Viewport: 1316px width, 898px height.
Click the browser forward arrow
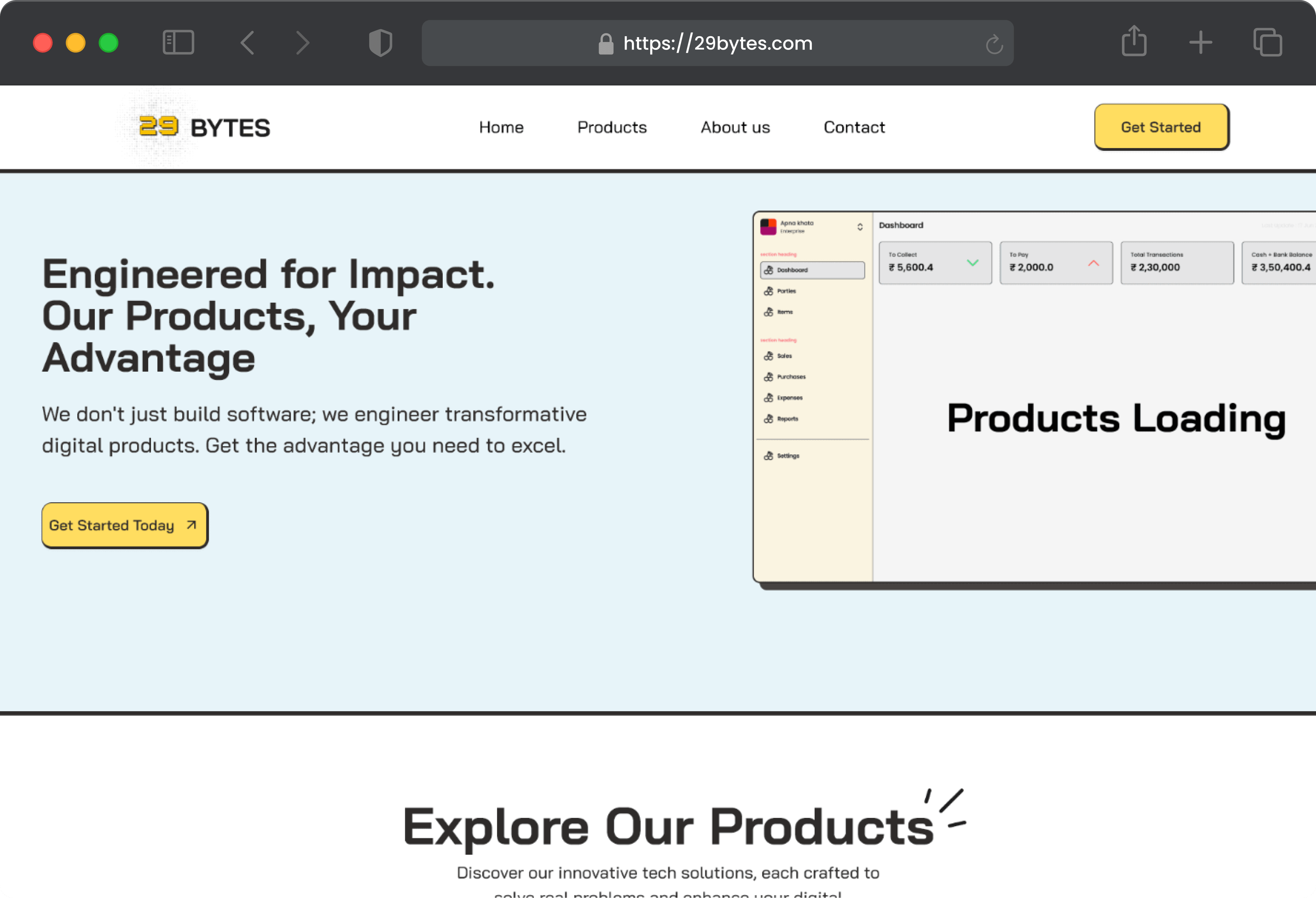point(303,42)
